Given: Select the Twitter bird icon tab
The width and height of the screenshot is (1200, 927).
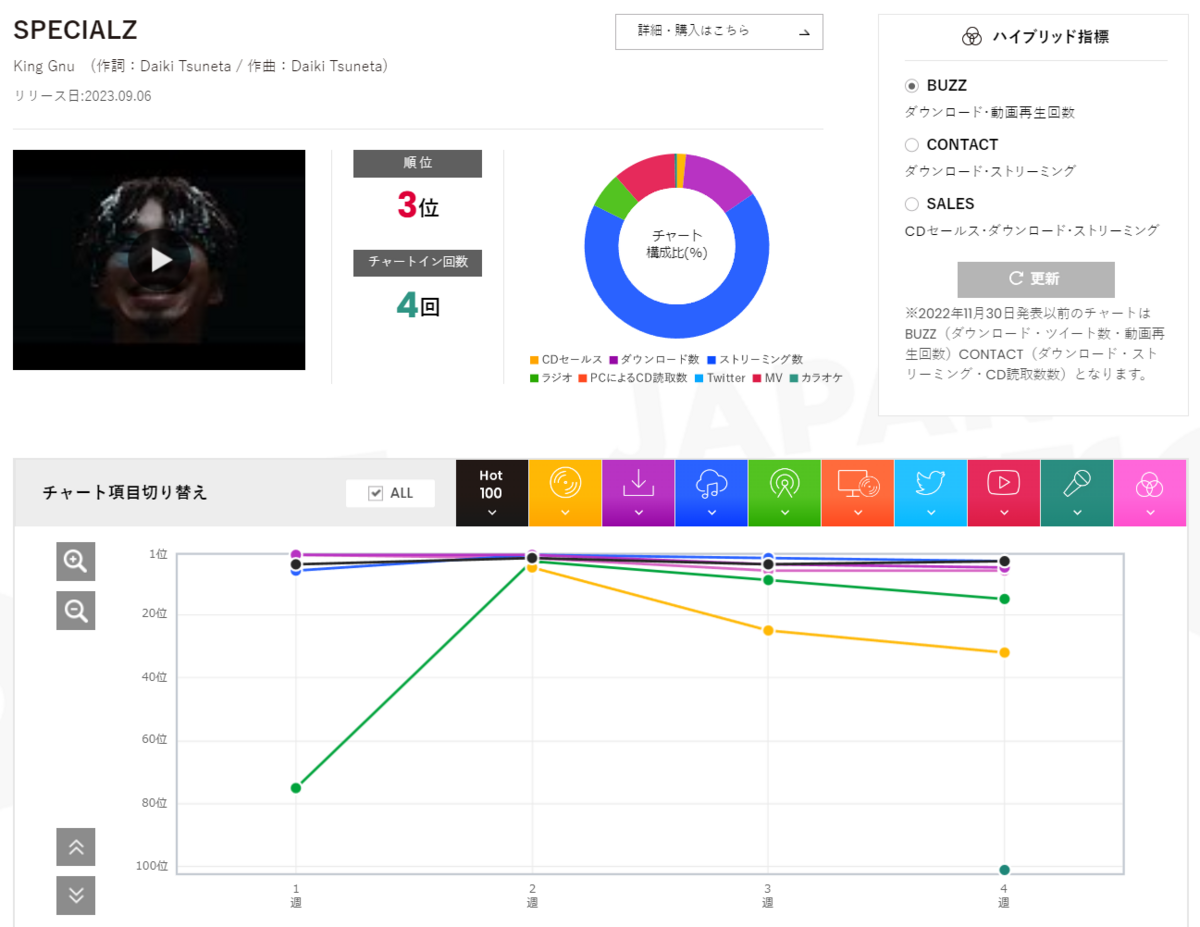Looking at the screenshot, I should tap(931, 493).
